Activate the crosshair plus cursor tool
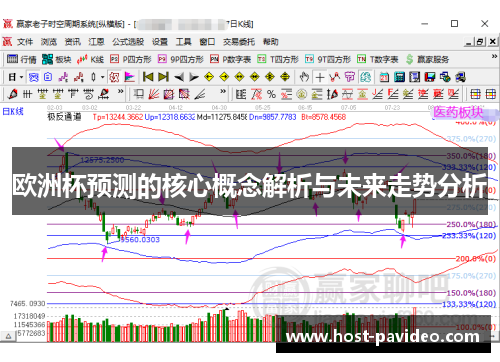 [320, 77]
